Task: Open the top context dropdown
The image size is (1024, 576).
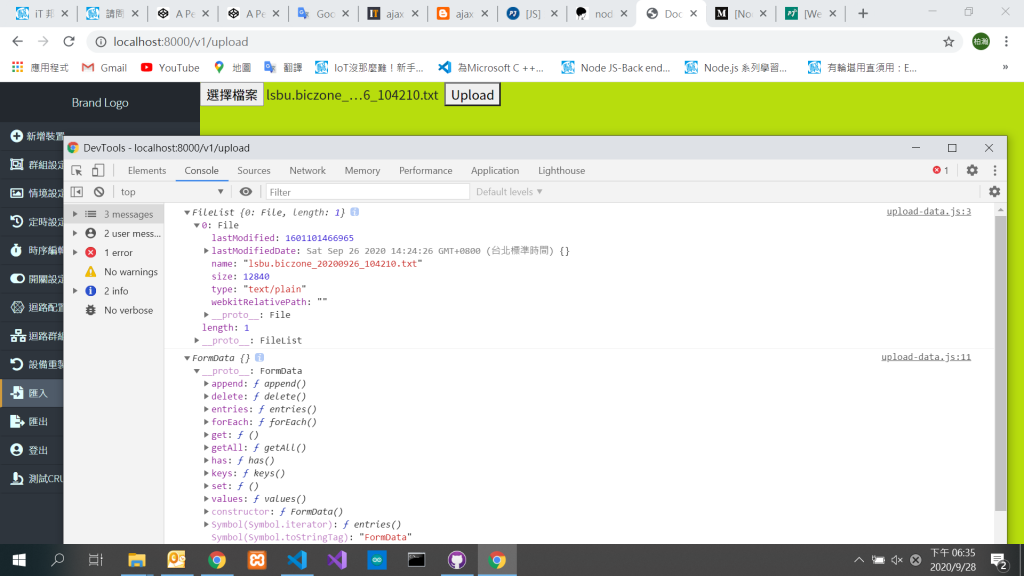Action: [x=172, y=192]
